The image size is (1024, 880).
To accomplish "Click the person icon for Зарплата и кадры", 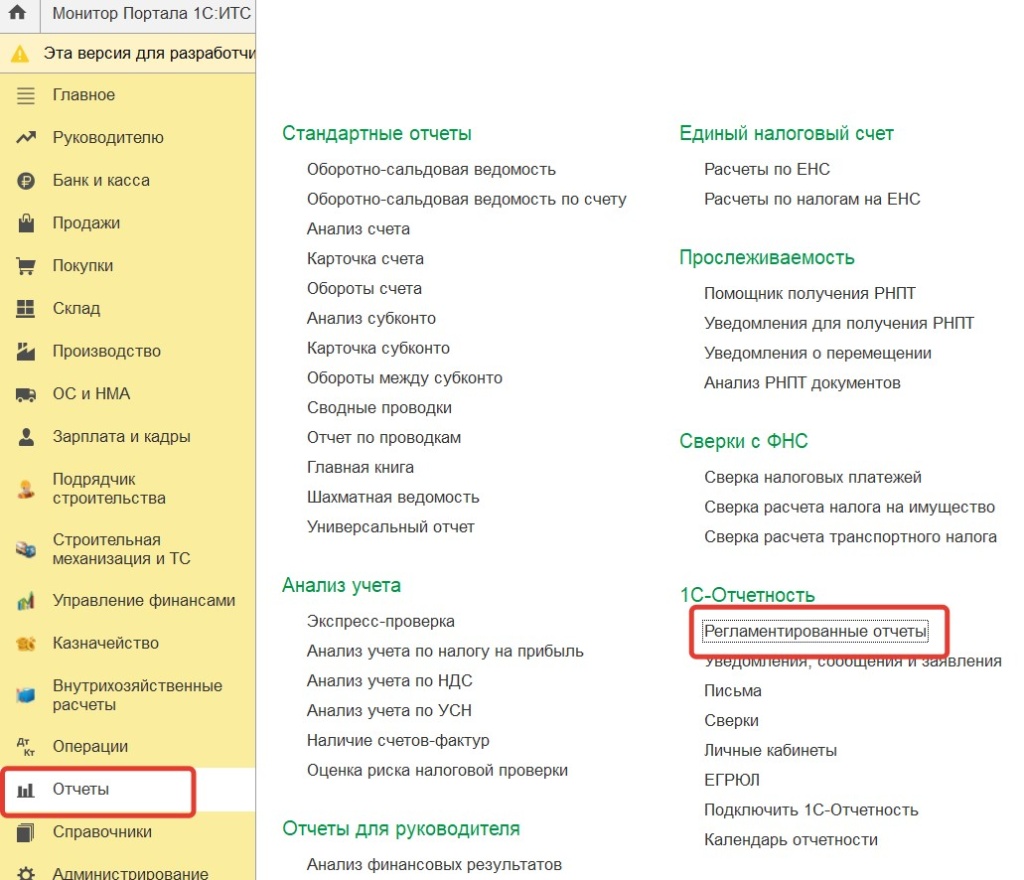I will (26, 437).
